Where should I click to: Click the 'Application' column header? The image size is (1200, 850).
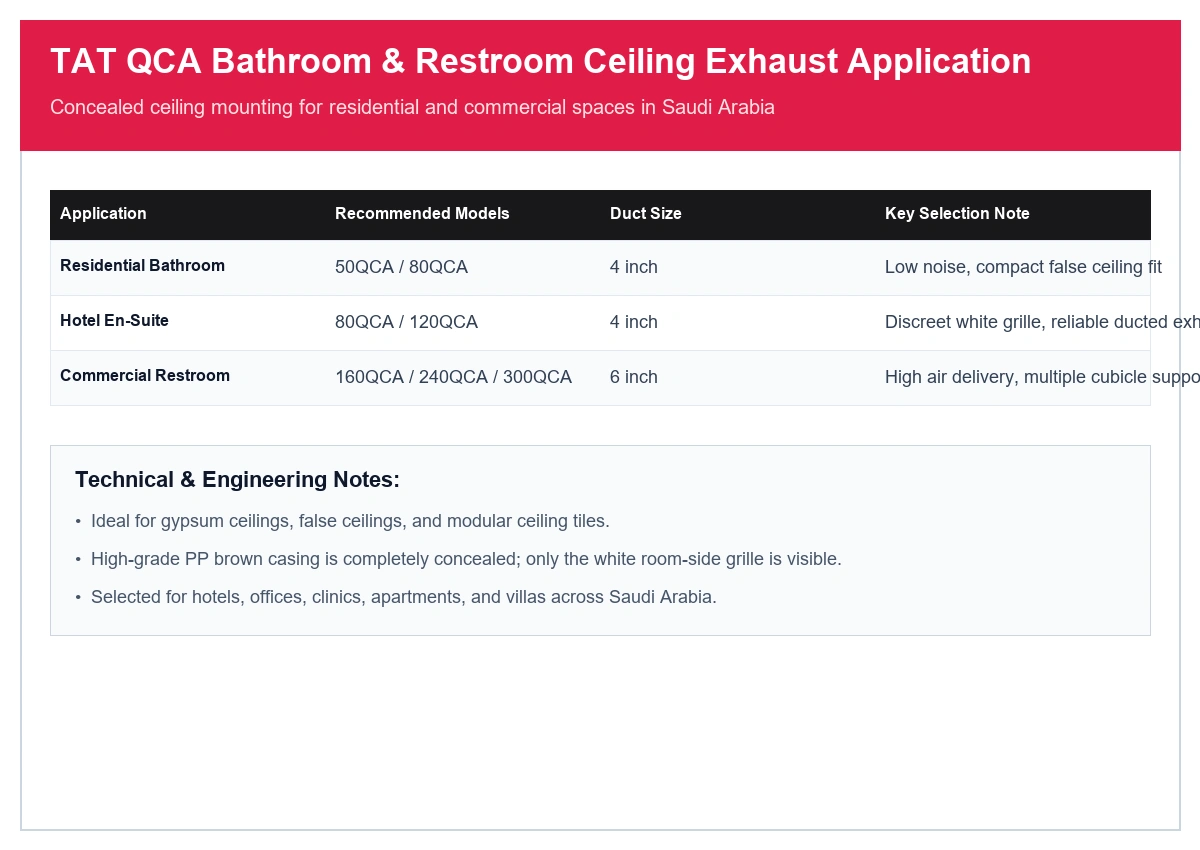coord(103,213)
